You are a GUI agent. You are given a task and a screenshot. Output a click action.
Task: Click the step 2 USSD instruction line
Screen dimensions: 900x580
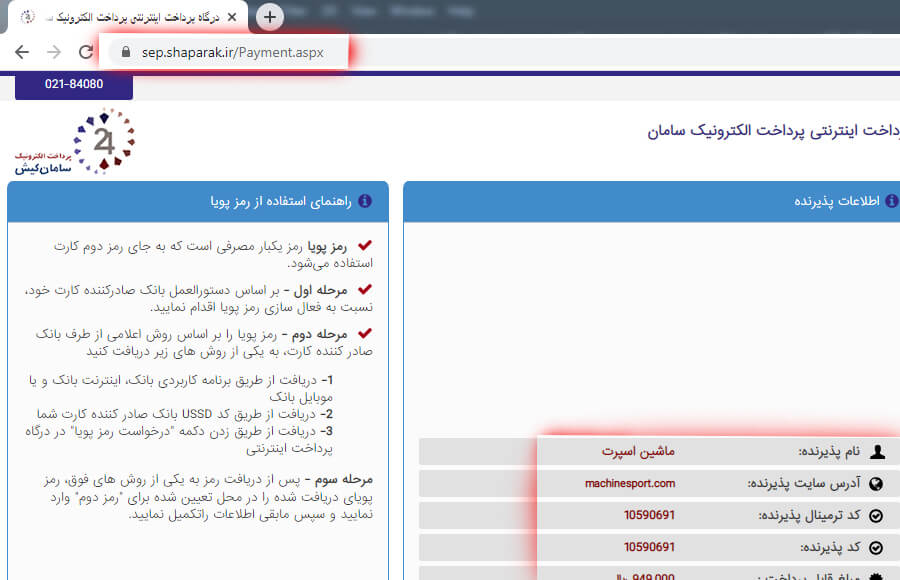click(x=184, y=414)
